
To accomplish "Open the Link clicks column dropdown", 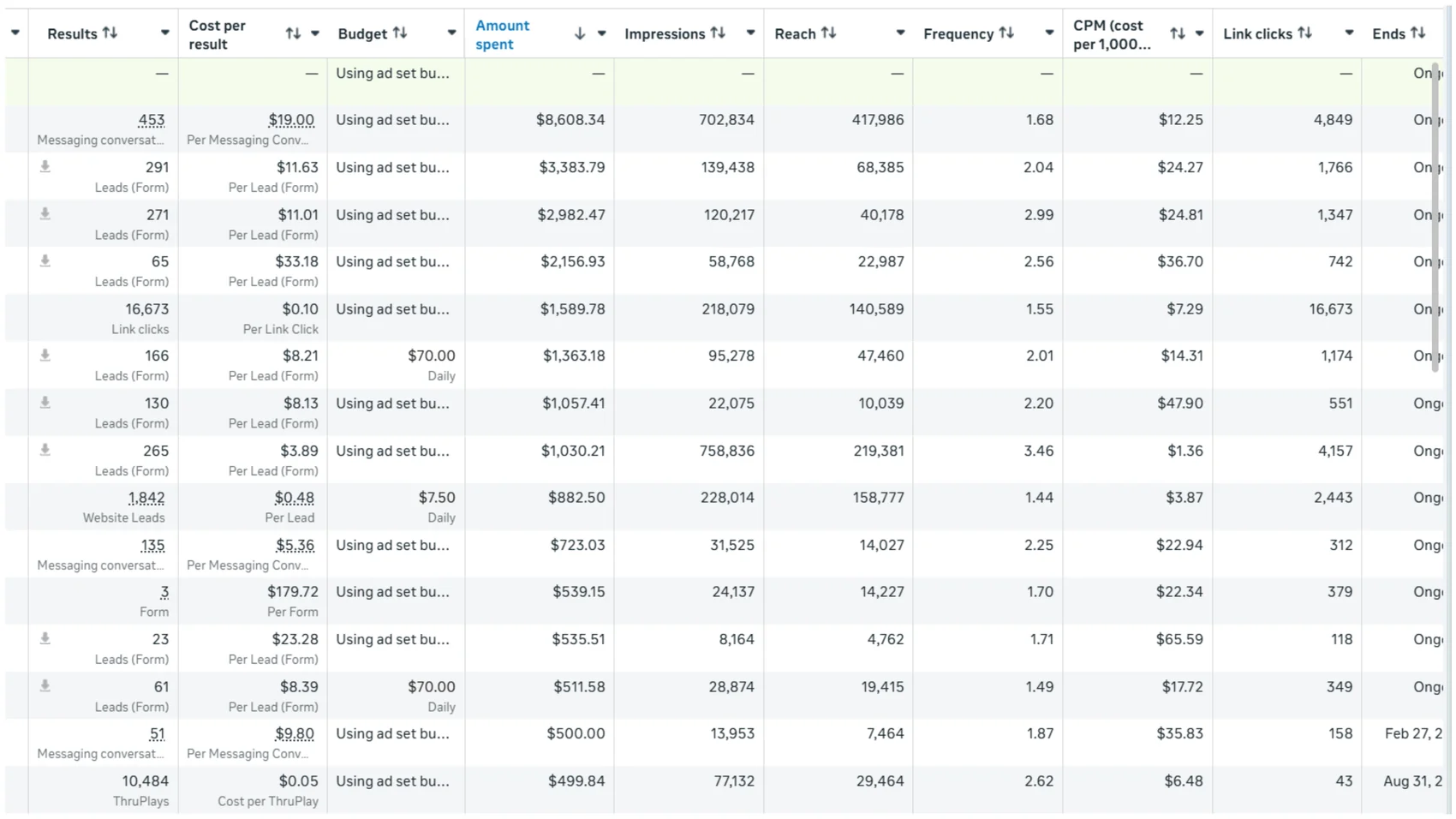I will [x=1349, y=33].
